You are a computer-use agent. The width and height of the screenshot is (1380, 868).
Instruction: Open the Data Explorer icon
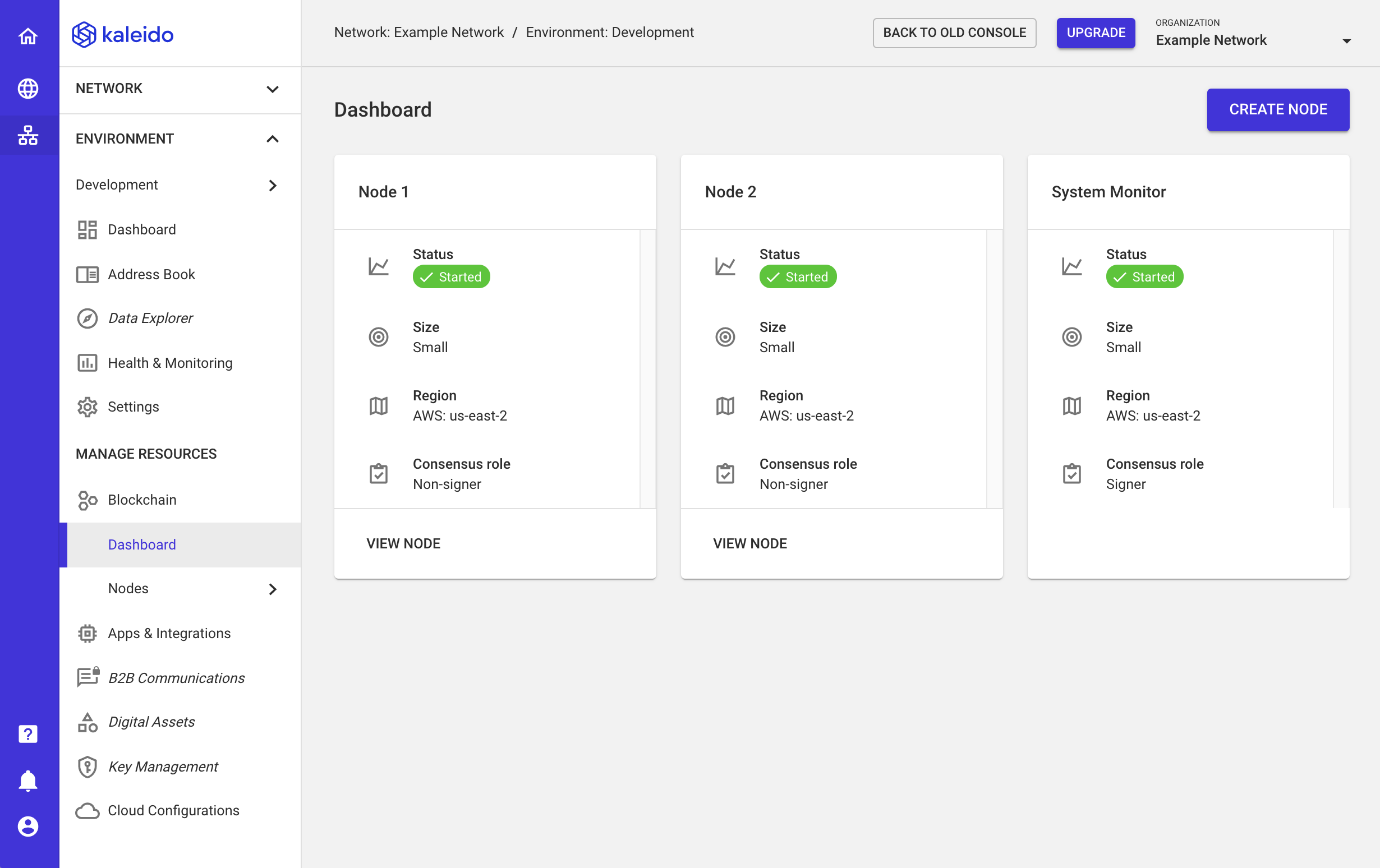pyautogui.click(x=87, y=318)
